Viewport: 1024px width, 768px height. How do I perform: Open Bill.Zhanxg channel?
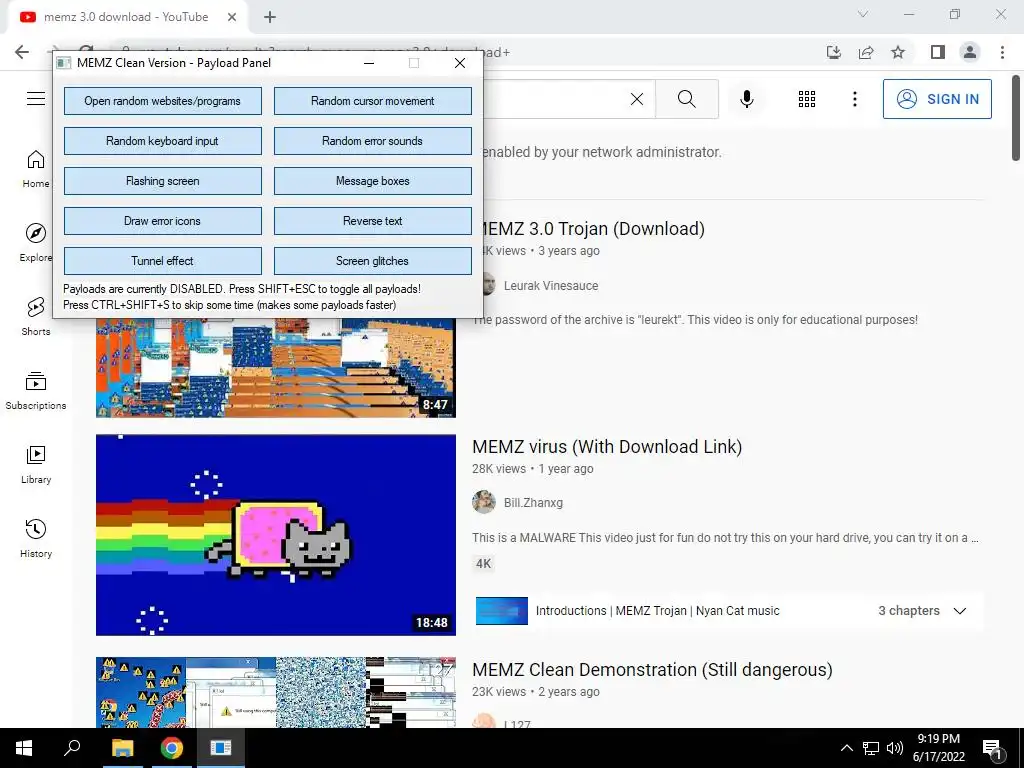coord(533,503)
